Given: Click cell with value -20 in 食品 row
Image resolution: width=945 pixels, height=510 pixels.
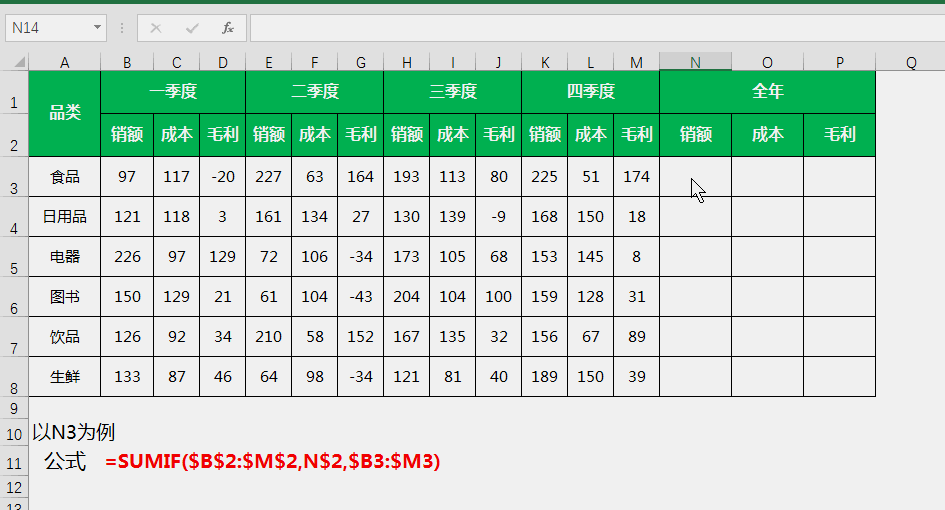Looking at the screenshot, I should (222, 177).
